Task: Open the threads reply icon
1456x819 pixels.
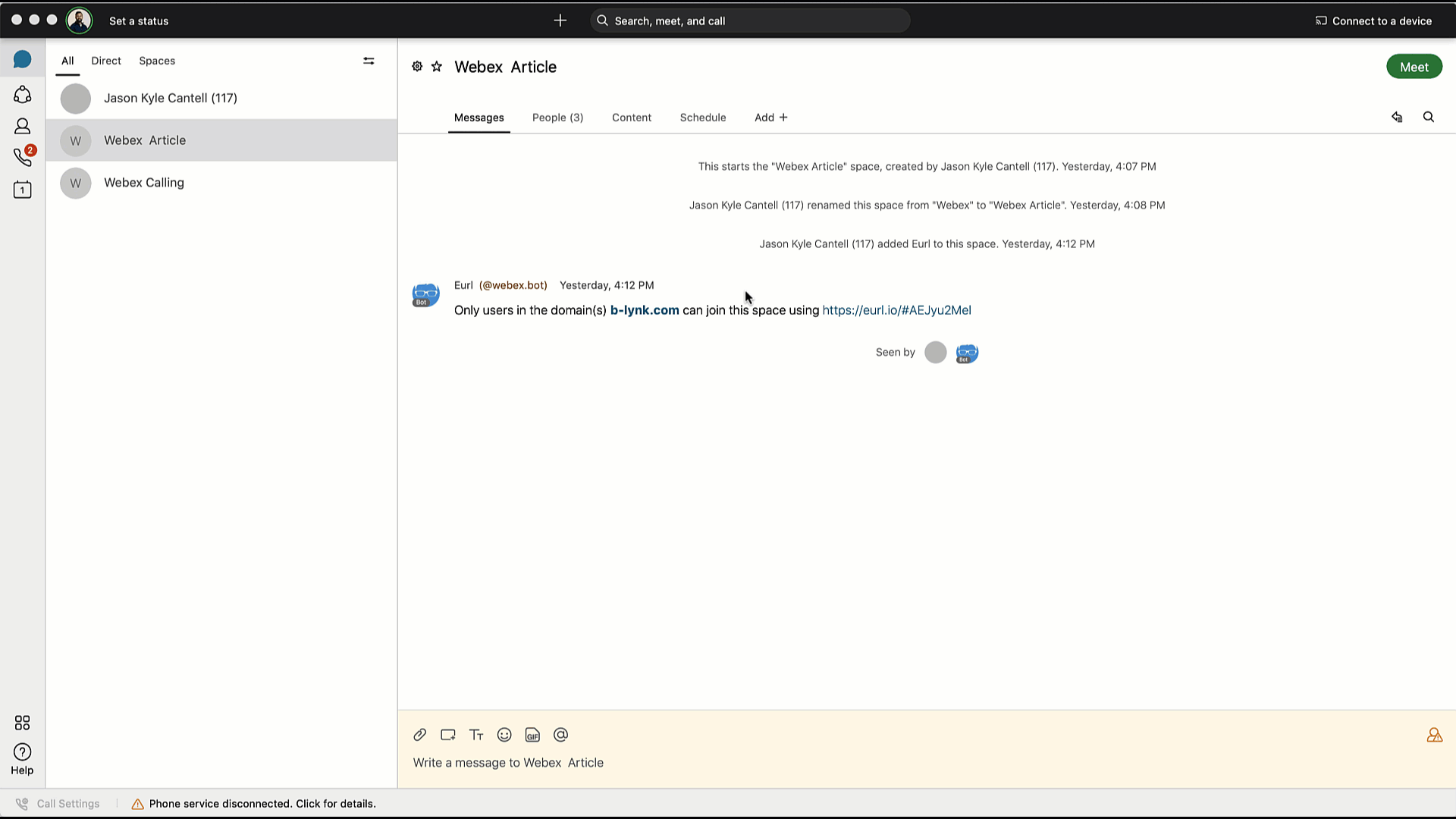Action: [1397, 117]
